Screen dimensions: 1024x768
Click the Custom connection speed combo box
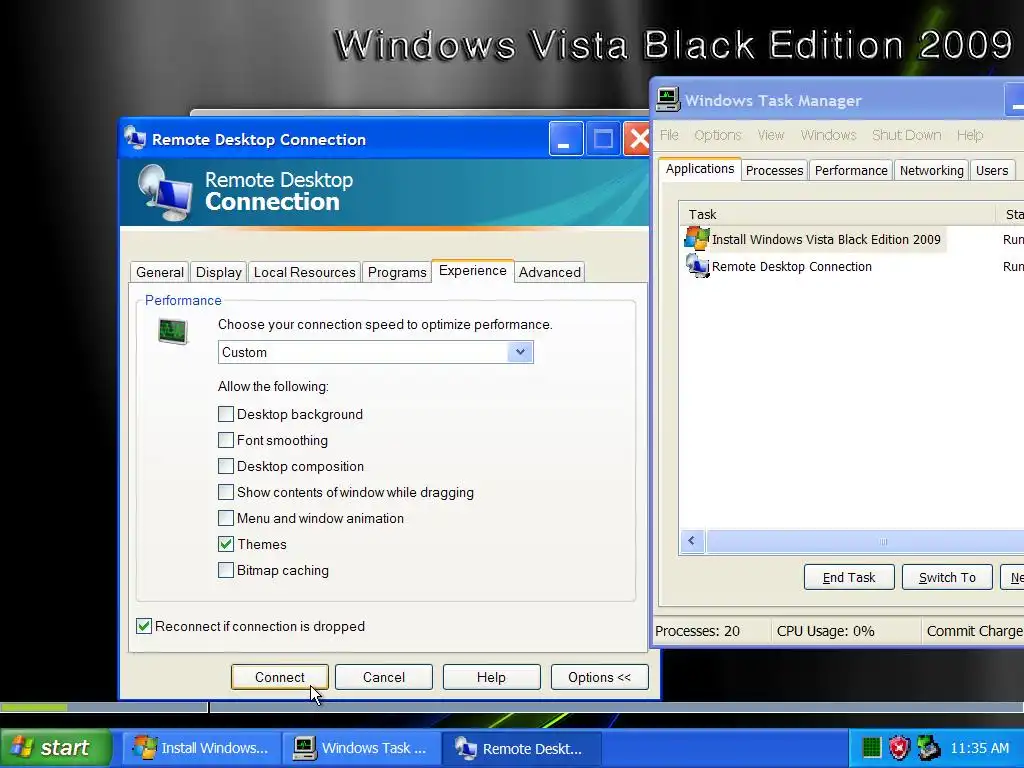376,352
